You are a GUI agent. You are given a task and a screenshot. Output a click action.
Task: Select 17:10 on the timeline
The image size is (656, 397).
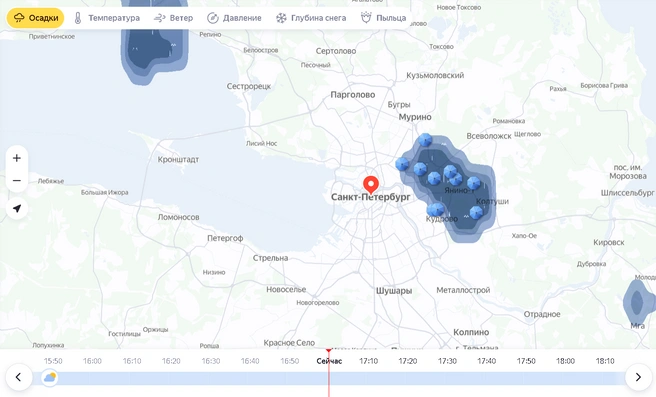click(x=369, y=361)
